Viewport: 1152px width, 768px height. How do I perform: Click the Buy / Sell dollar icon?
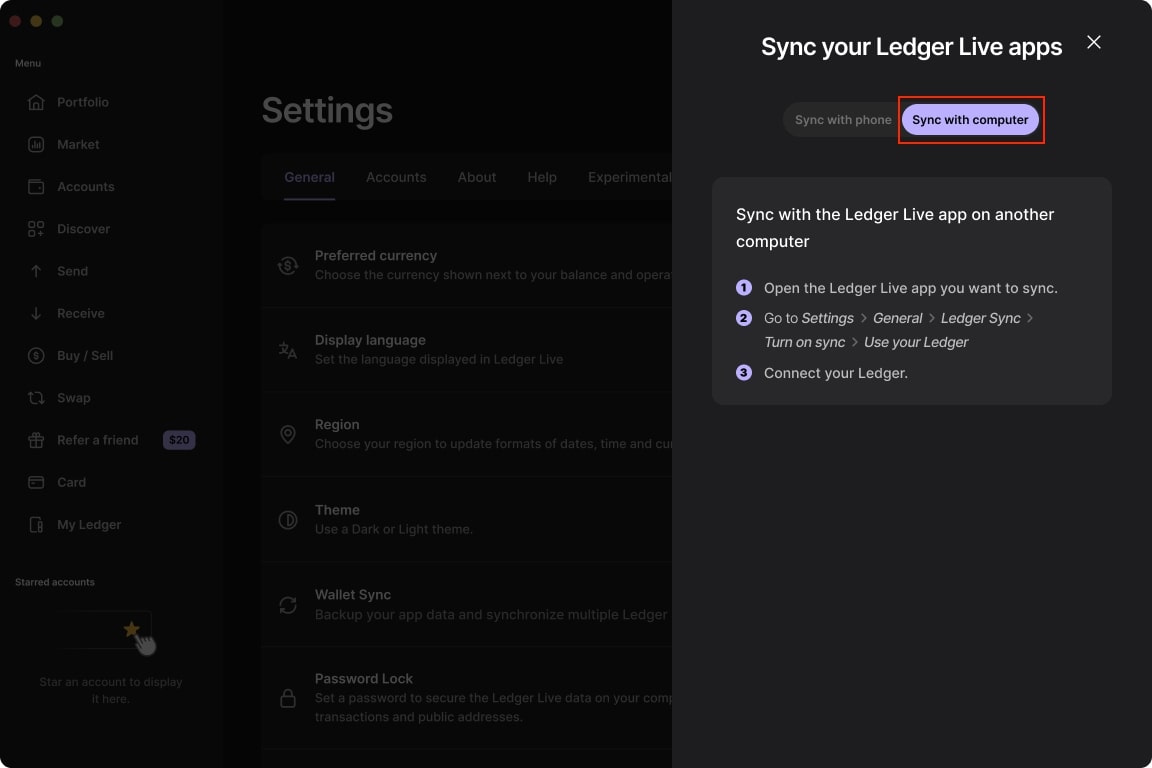[x=36, y=356]
